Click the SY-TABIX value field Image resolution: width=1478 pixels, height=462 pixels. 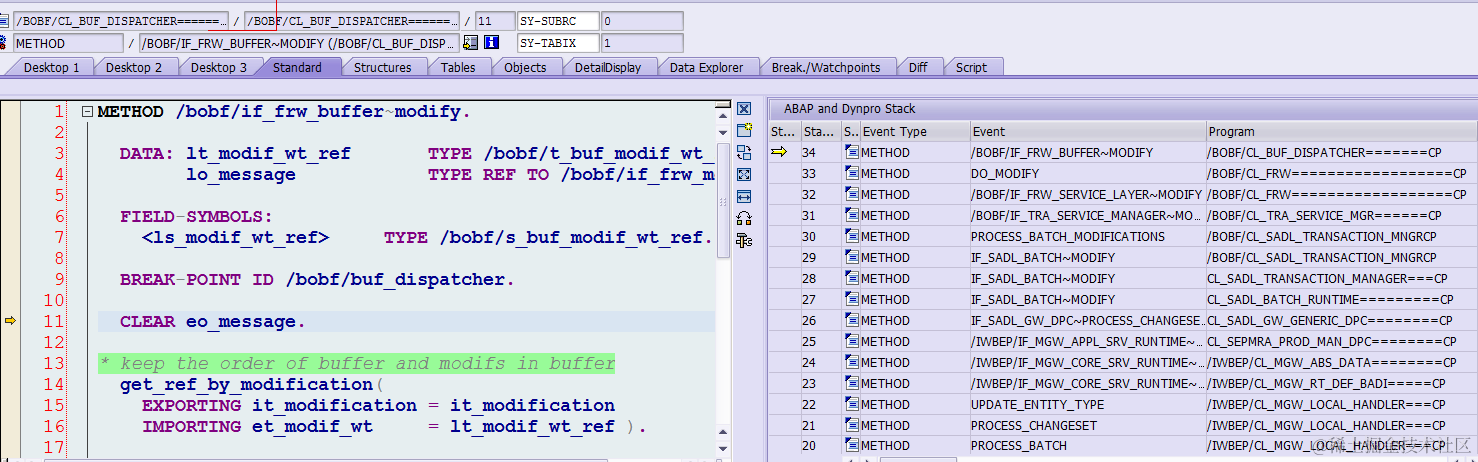(x=641, y=43)
